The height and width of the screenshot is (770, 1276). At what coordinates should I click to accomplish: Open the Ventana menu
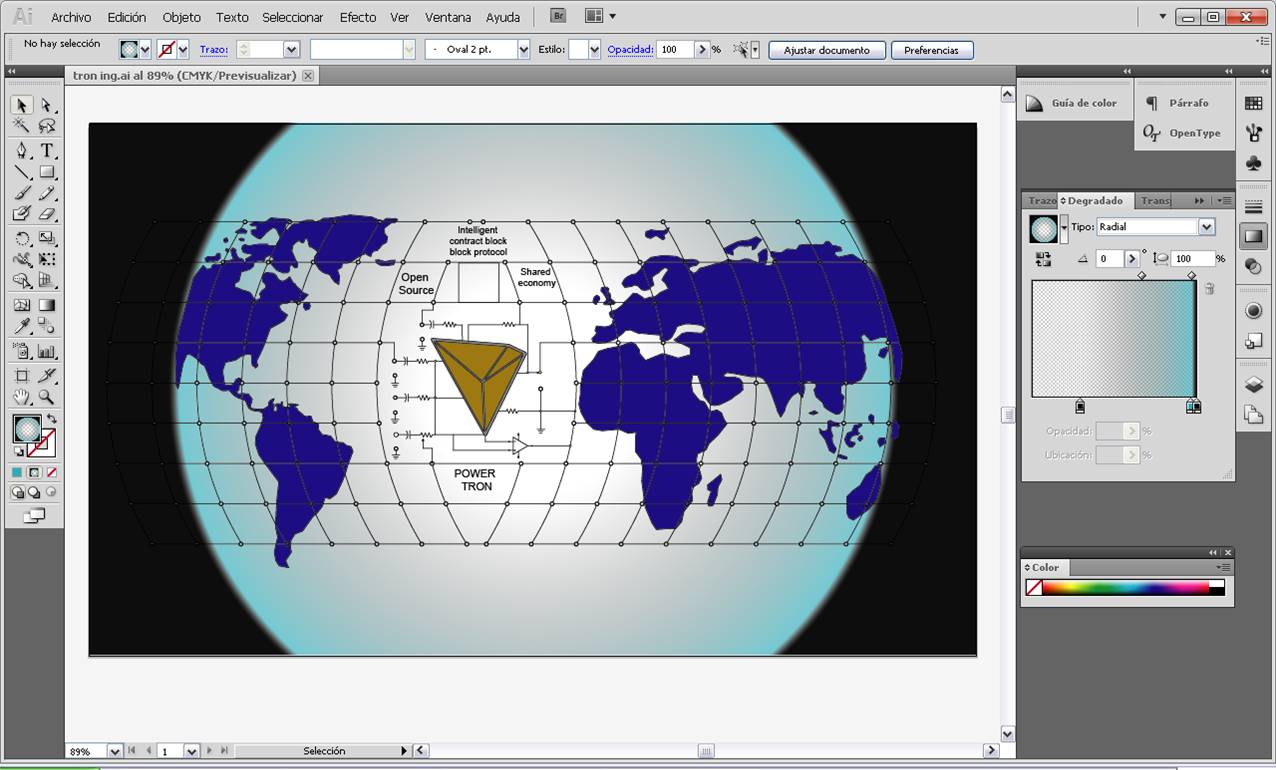[x=448, y=17]
